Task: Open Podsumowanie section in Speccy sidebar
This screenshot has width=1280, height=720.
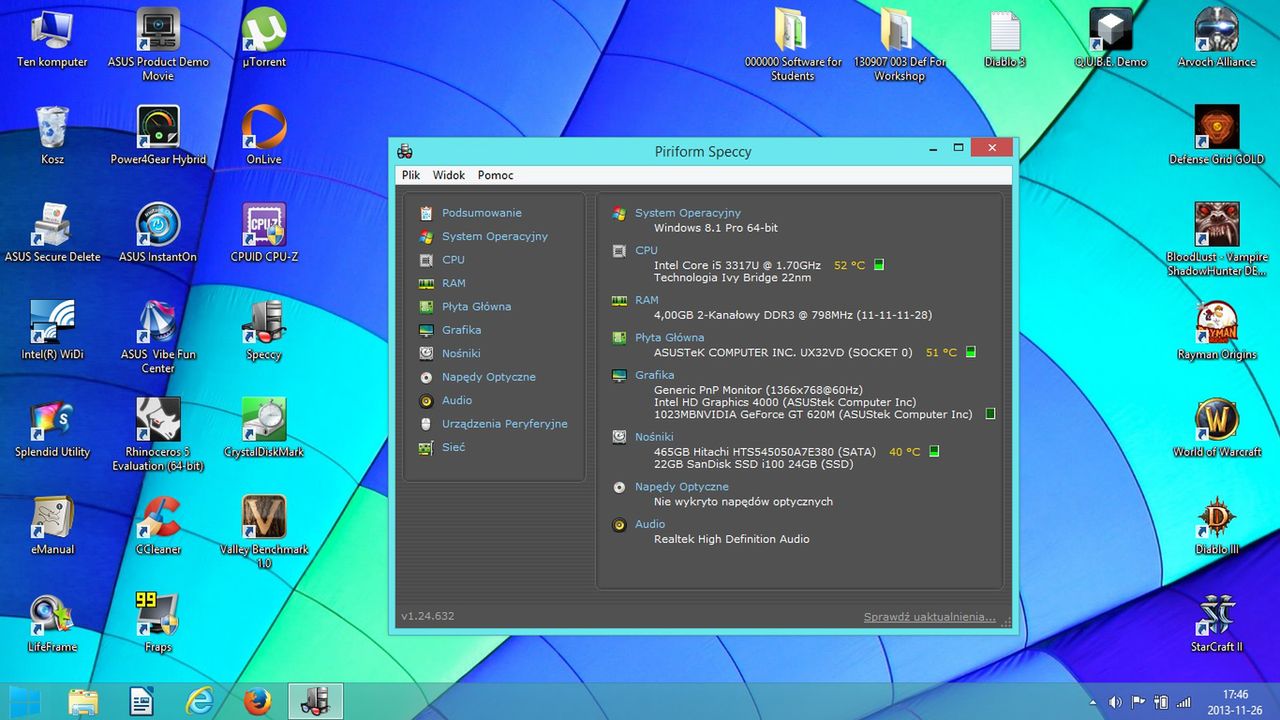Action: tap(481, 213)
